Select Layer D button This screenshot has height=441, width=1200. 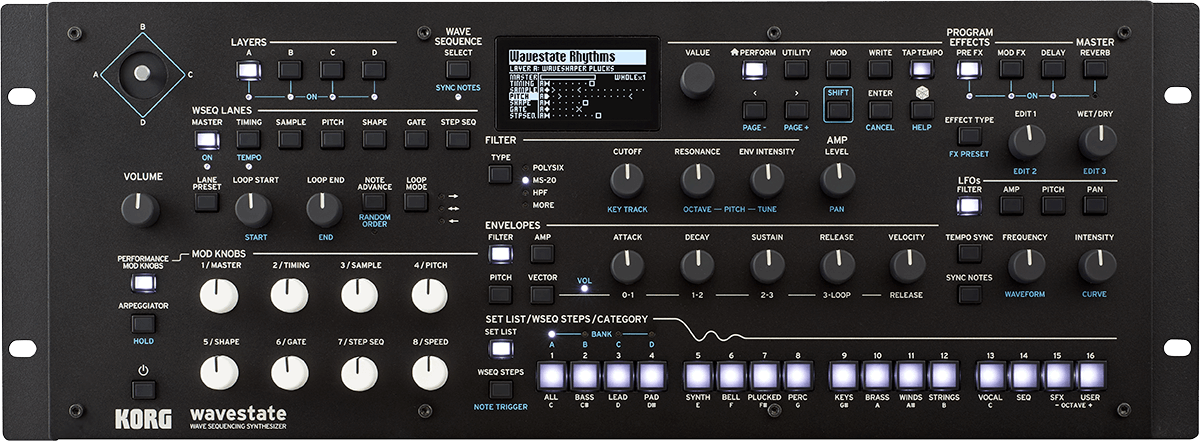click(374, 69)
